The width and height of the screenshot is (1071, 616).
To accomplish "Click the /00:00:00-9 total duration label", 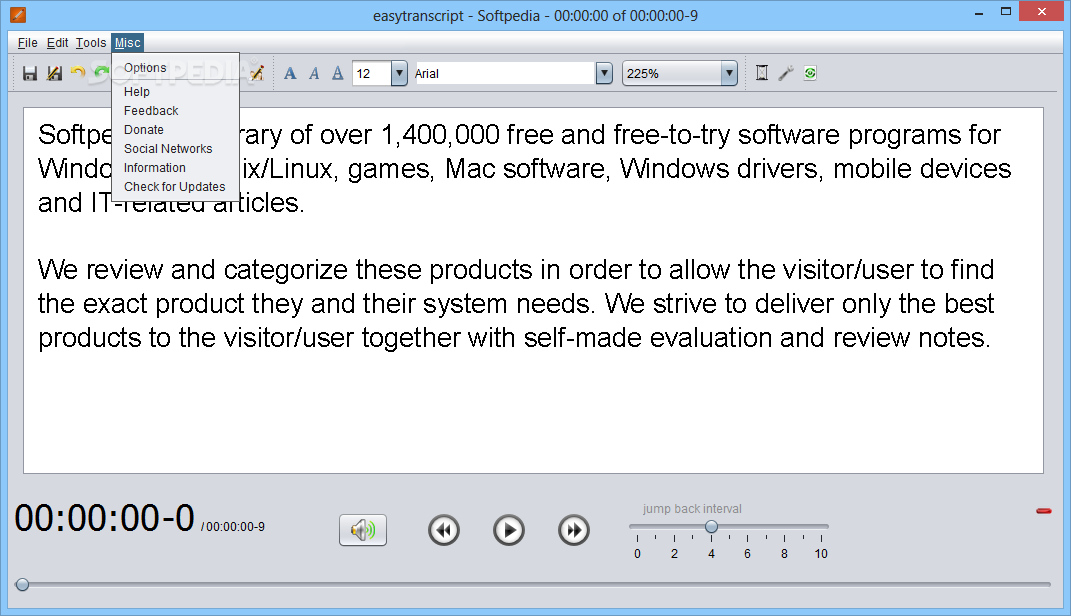I will point(233,527).
